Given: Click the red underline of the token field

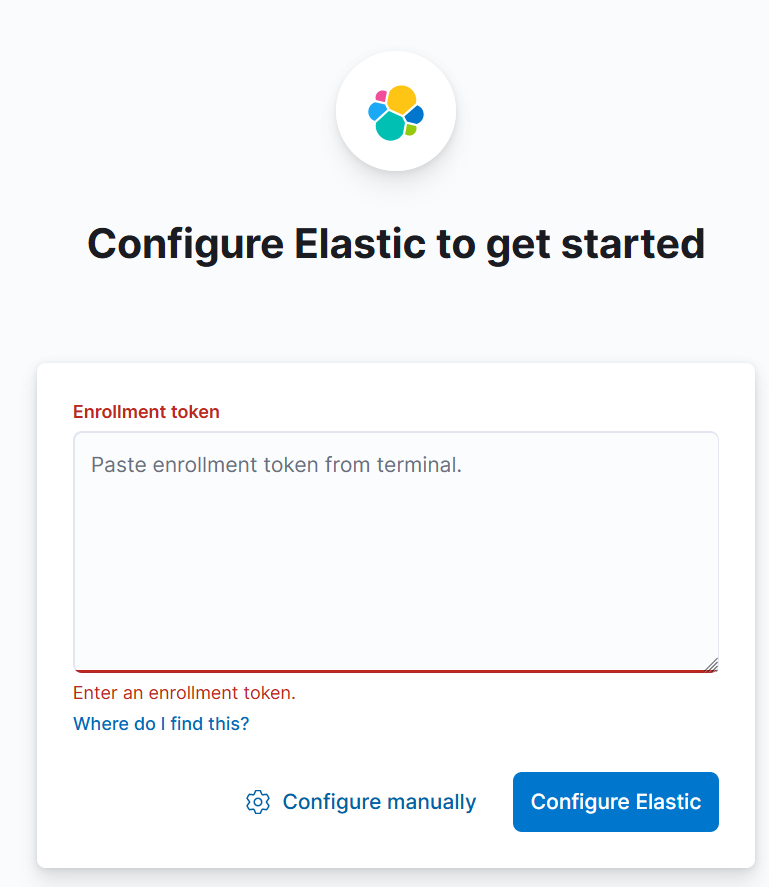Looking at the screenshot, I should 396,671.
